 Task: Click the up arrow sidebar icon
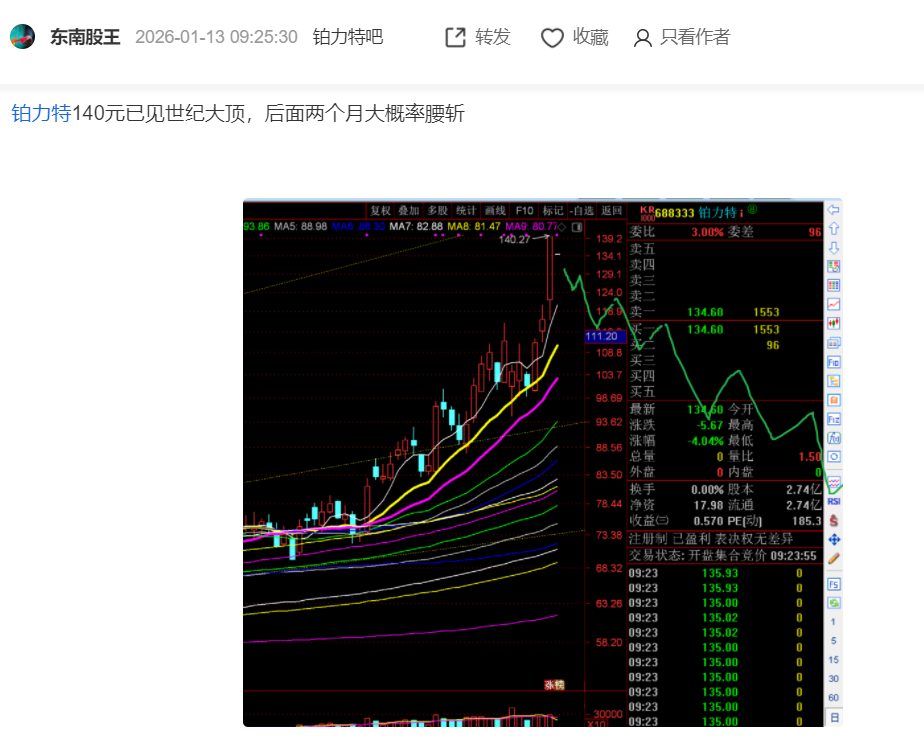pos(834,228)
